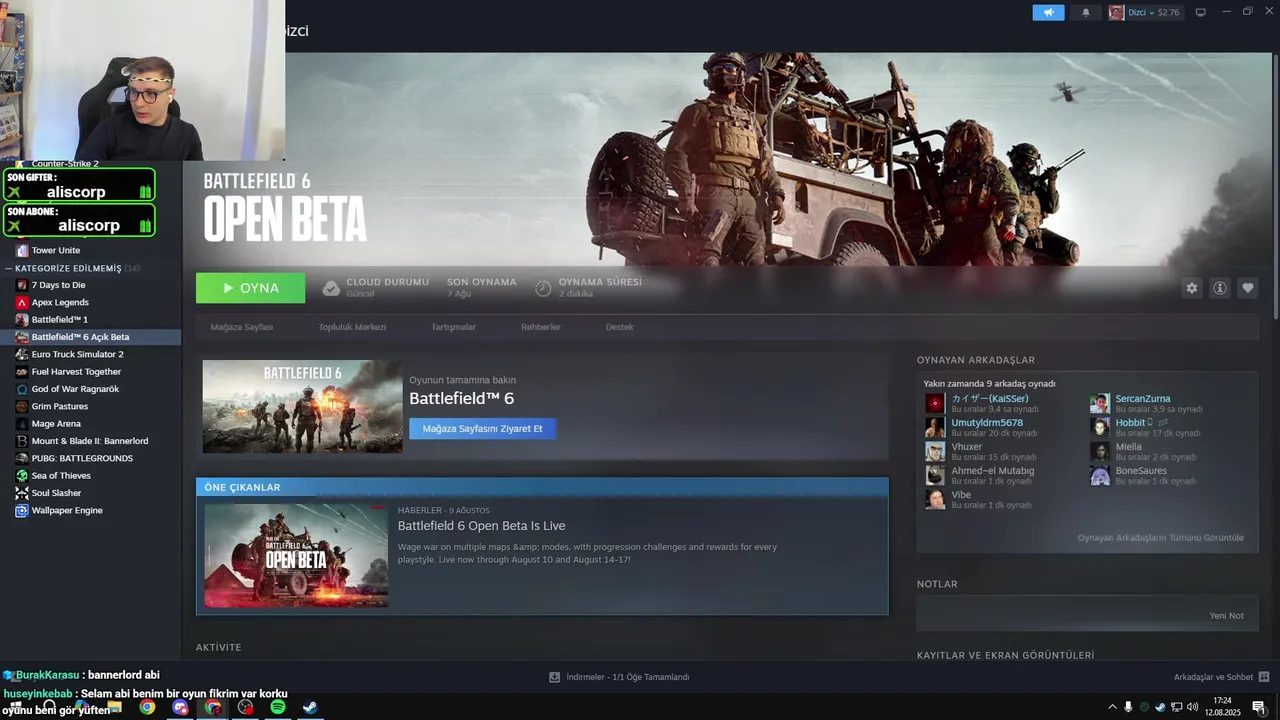Click KaiSSer friend avatar
The image size is (1280, 720).
935,403
